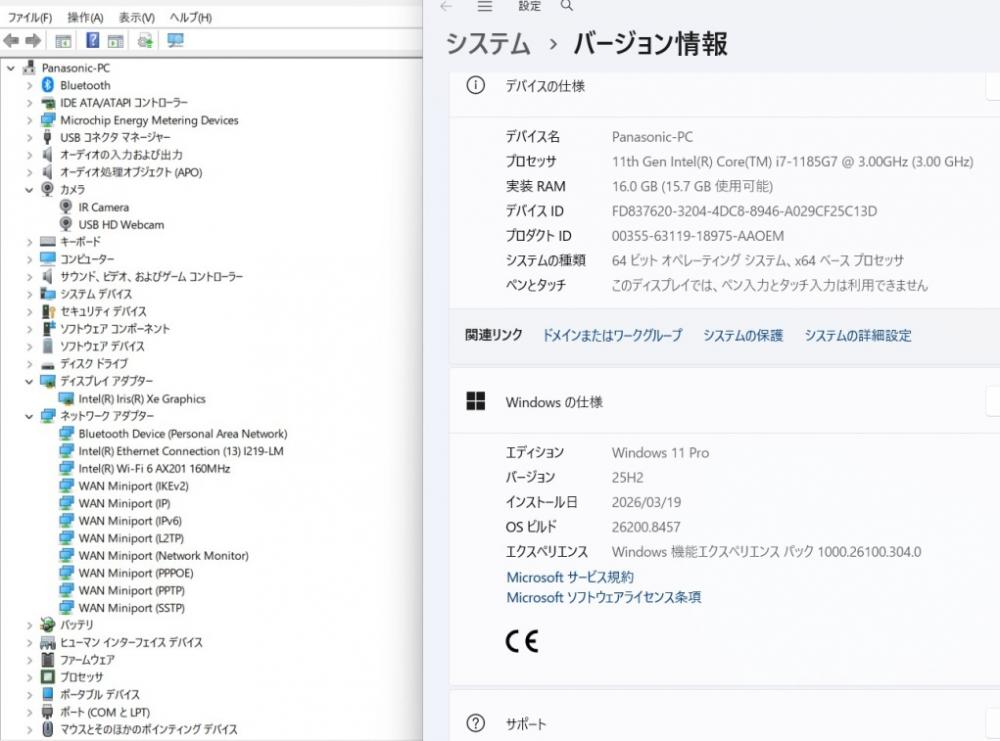Screen dimensions: 1000x741
Task: Click the blue Help question mark toolbar icon
Action: [x=92, y=41]
